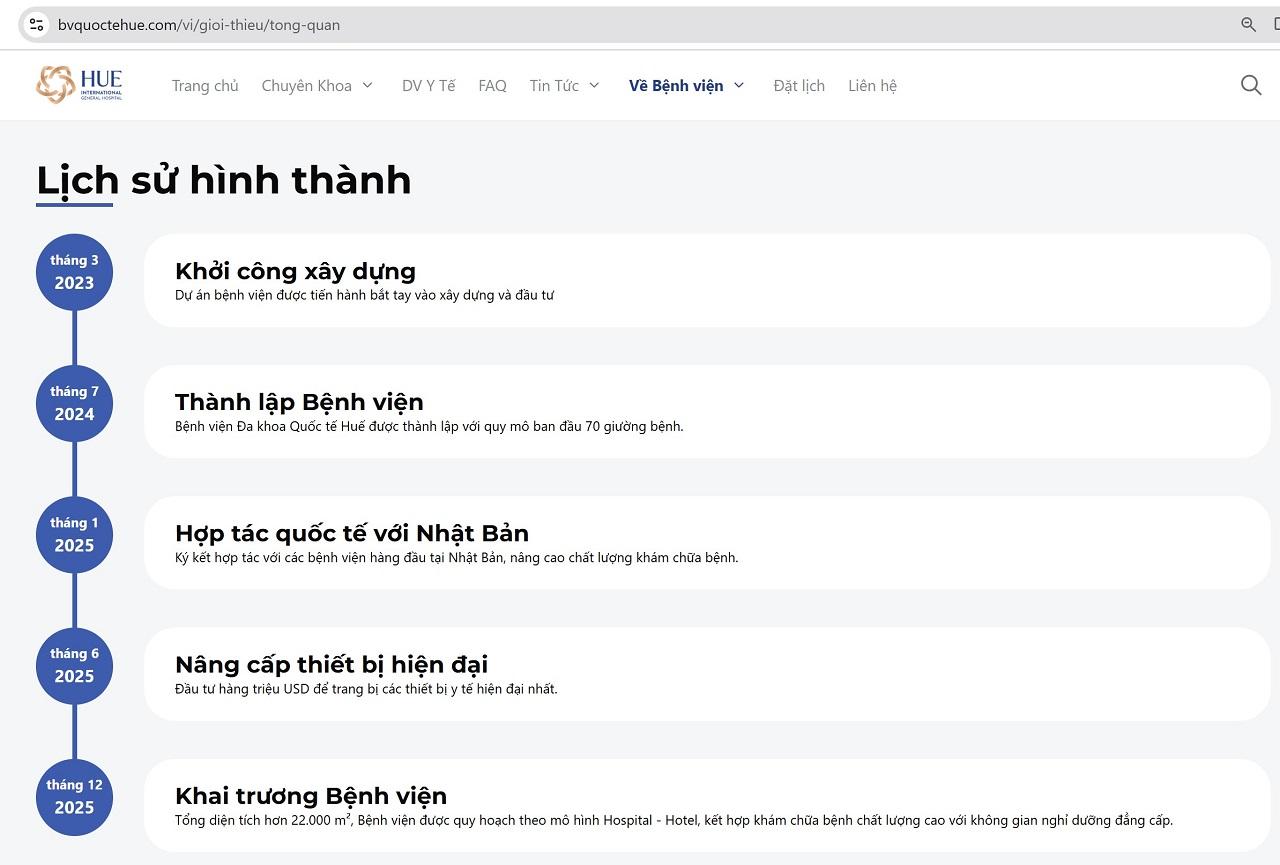Go to Trang chủ menu item
This screenshot has height=865, width=1280.
click(x=205, y=86)
